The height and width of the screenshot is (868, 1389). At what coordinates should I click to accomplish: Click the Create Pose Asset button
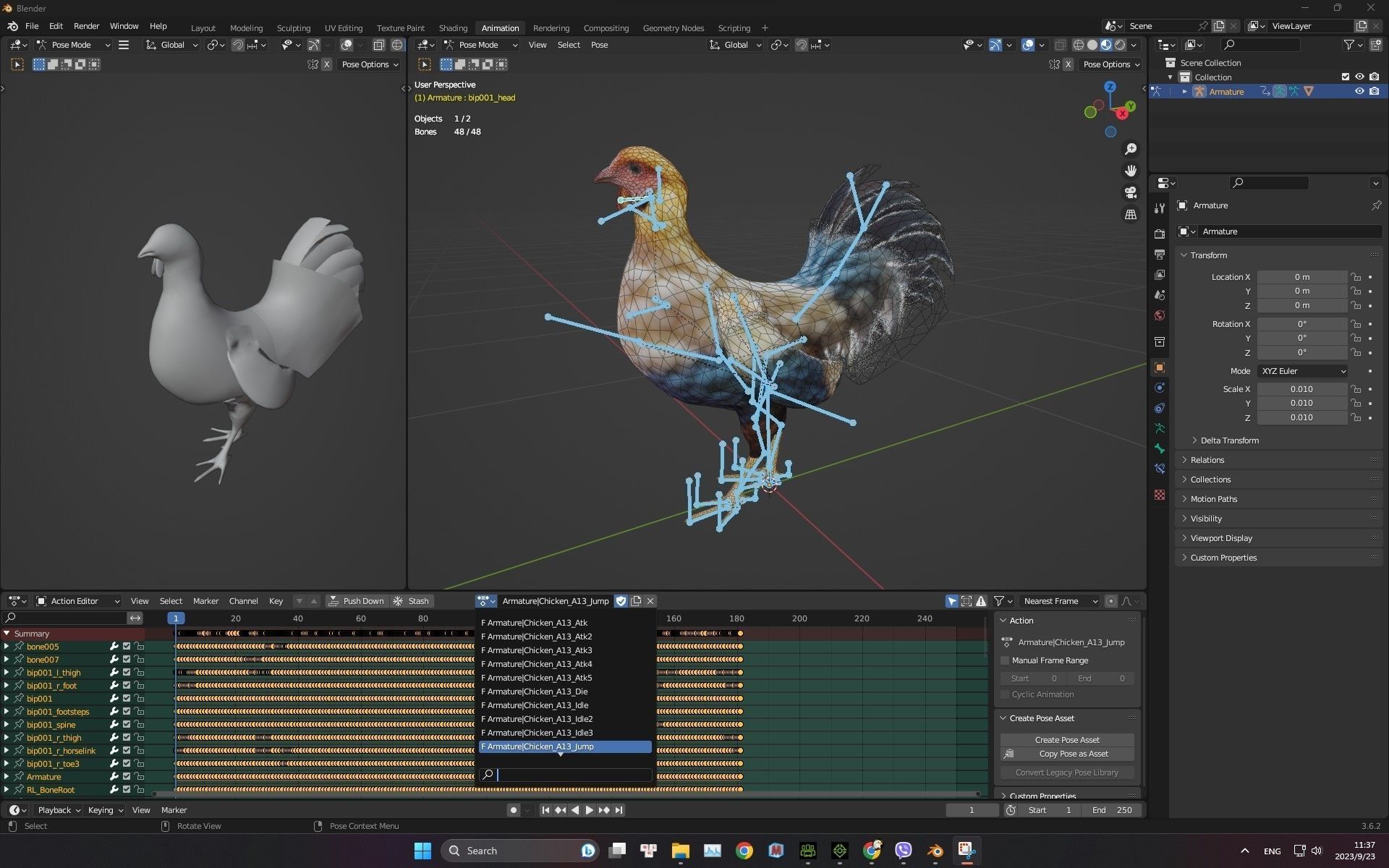[x=1067, y=740]
